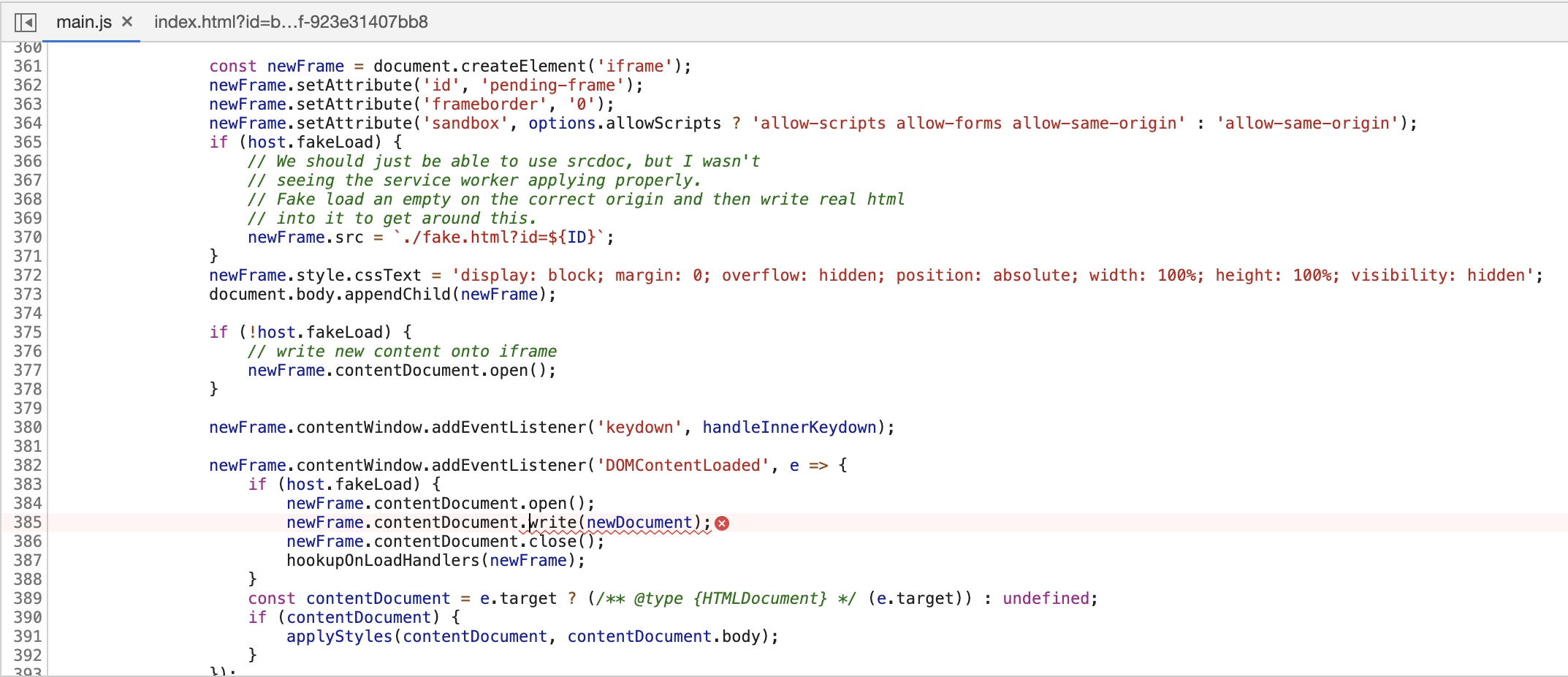Close the main.js tab
The height and width of the screenshot is (677, 1568).
coord(127,22)
